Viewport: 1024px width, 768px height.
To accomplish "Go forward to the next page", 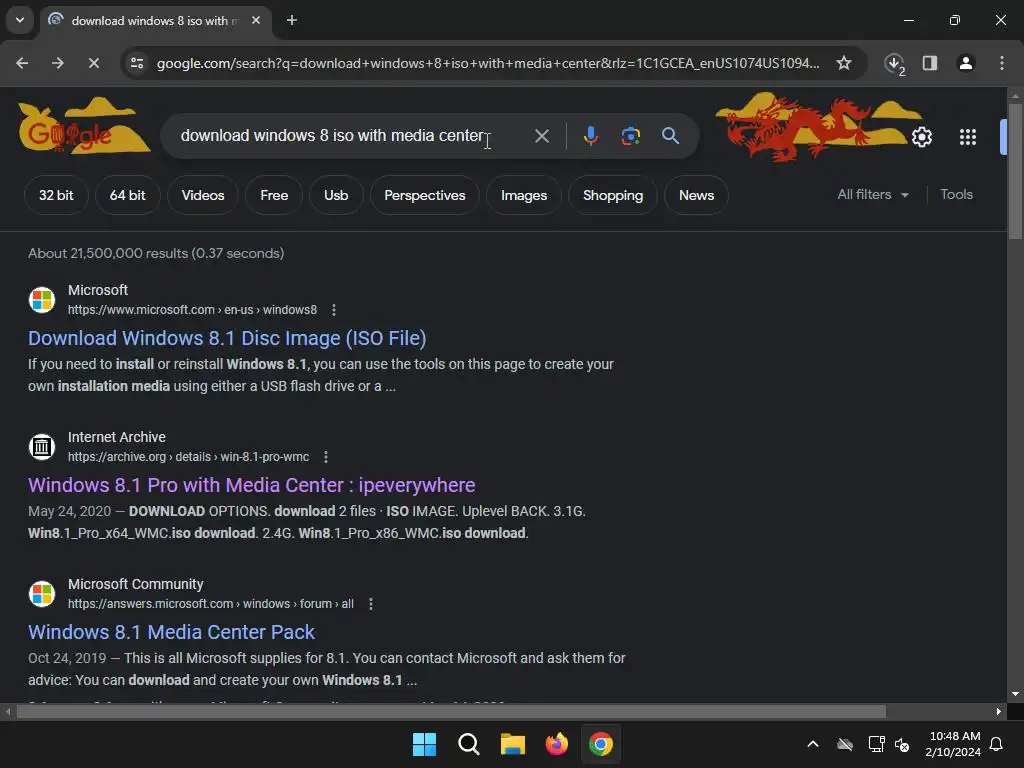I will tap(57, 63).
